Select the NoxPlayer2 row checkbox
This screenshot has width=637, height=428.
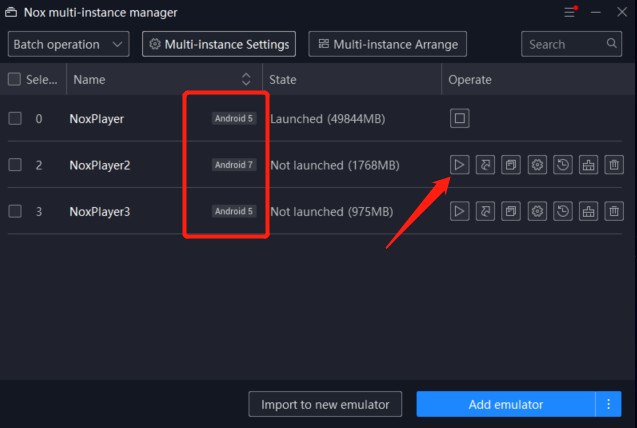pyautogui.click(x=15, y=165)
